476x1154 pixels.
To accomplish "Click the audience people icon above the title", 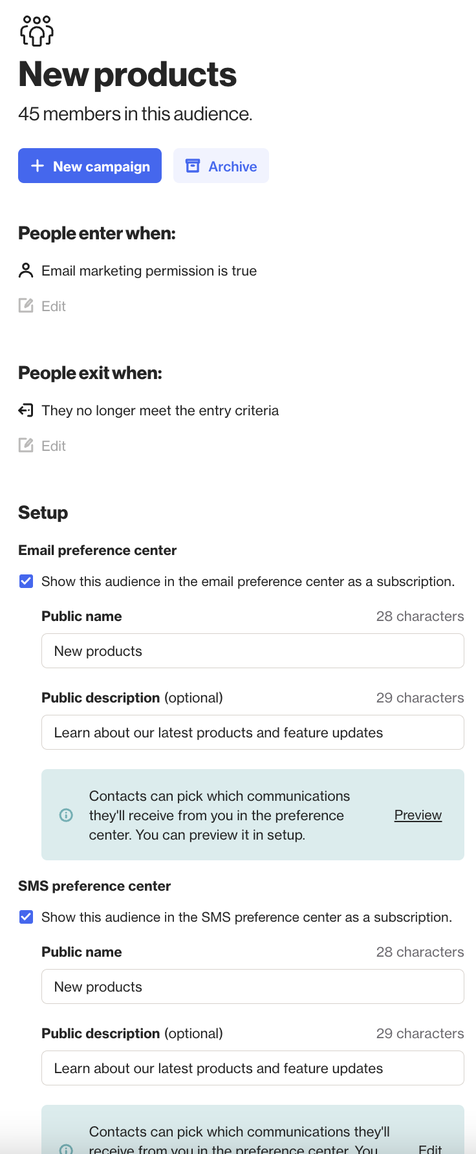I will pyautogui.click(x=36, y=31).
